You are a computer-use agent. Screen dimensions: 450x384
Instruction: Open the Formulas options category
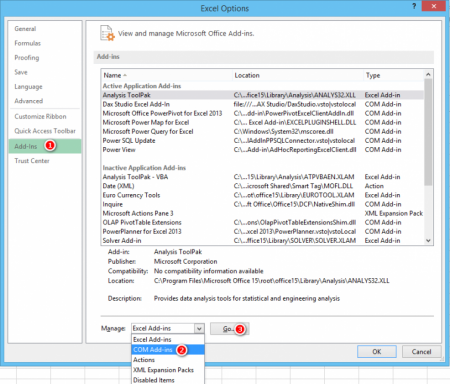click(28, 43)
